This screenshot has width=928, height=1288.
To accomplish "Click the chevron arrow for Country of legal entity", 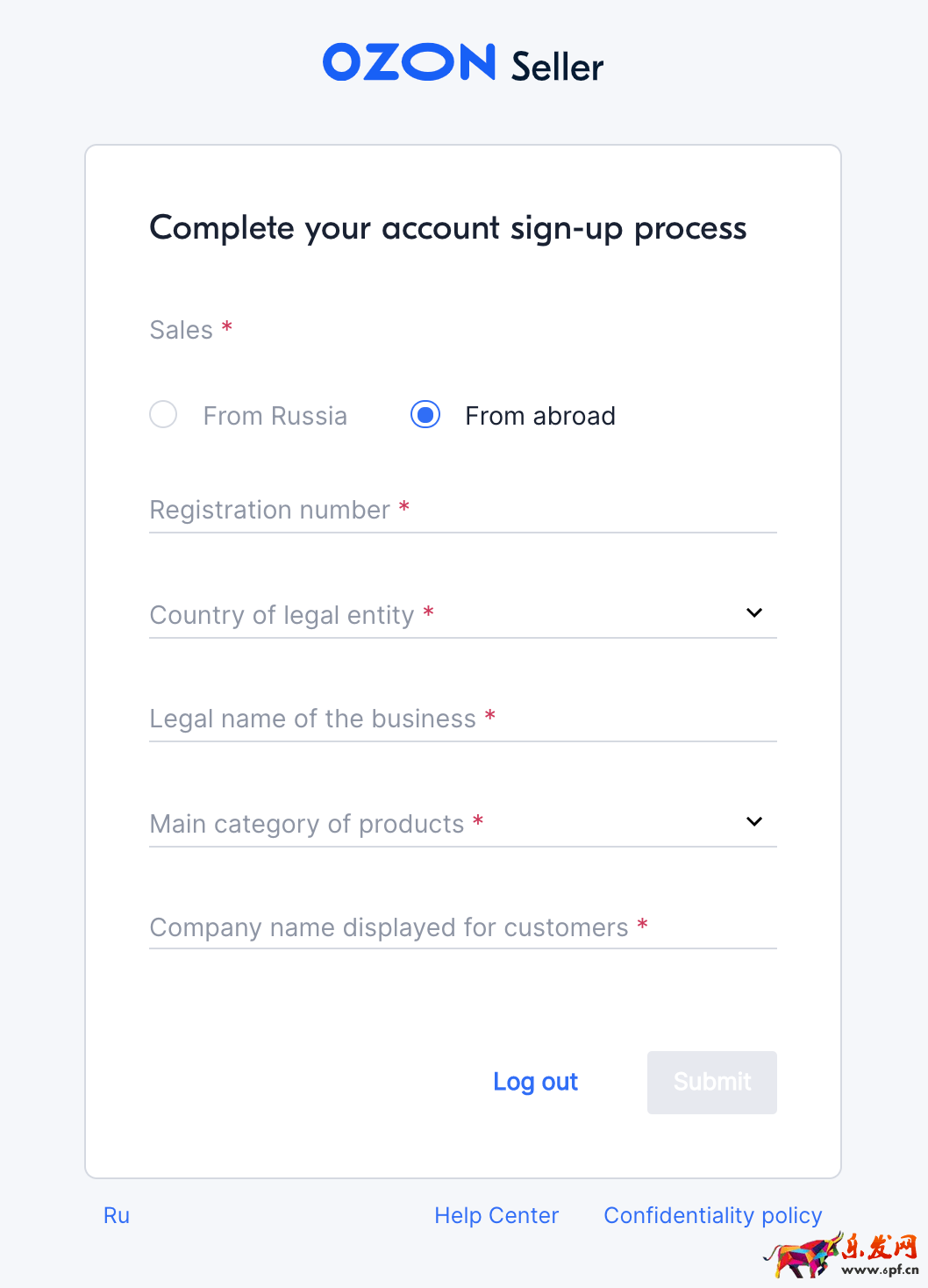I will pyautogui.click(x=754, y=612).
